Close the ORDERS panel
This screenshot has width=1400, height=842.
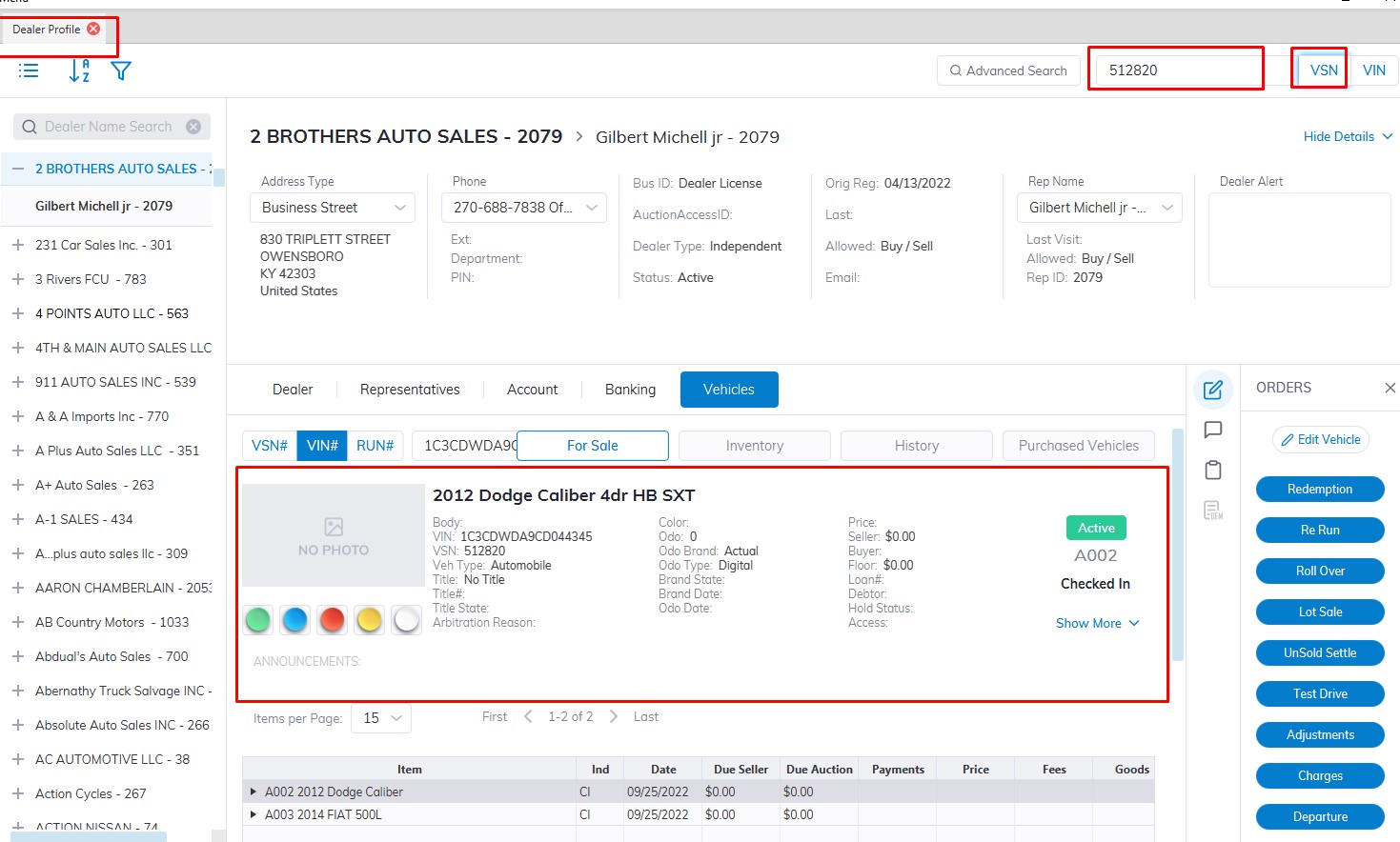point(1390,388)
